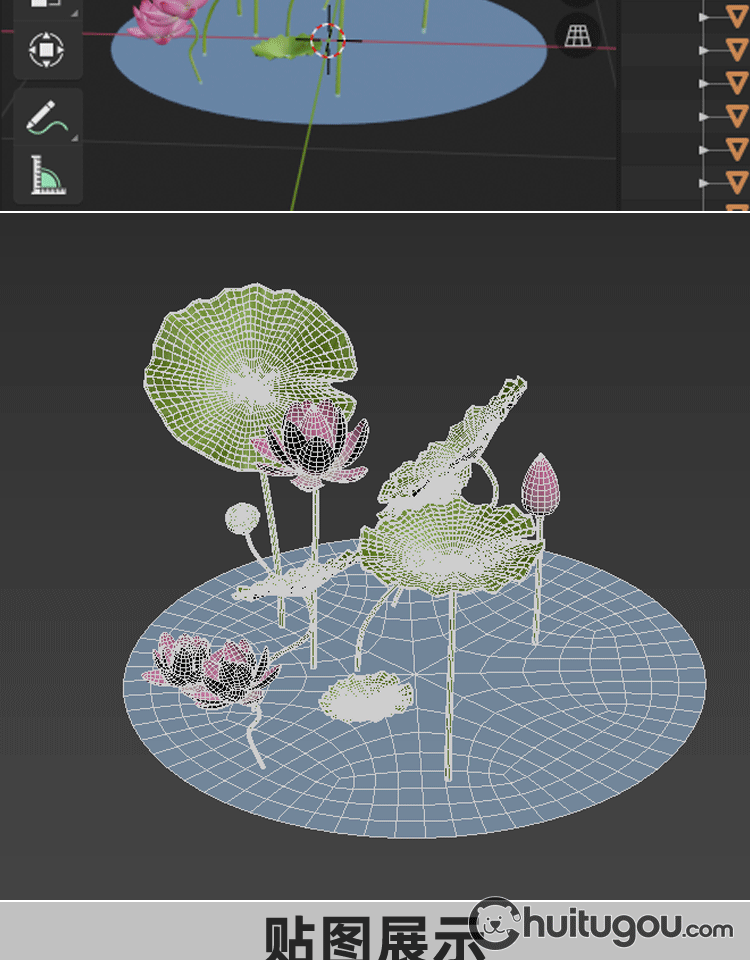Viewport: 750px width, 960px height.
Task: Toggle perspective/orthographic view grid button
Action: click(578, 36)
